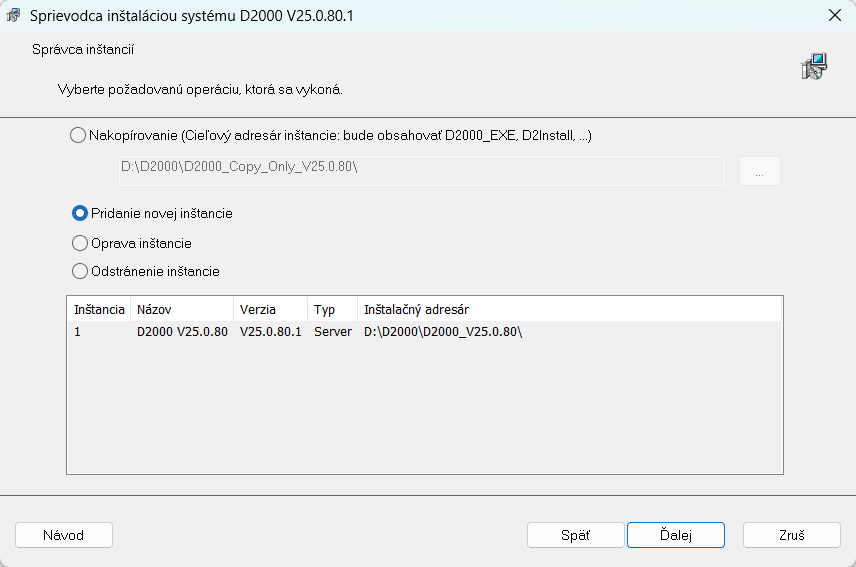This screenshot has width=856, height=567.
Task: Click the Verzia column header
Action: [270, 310]
